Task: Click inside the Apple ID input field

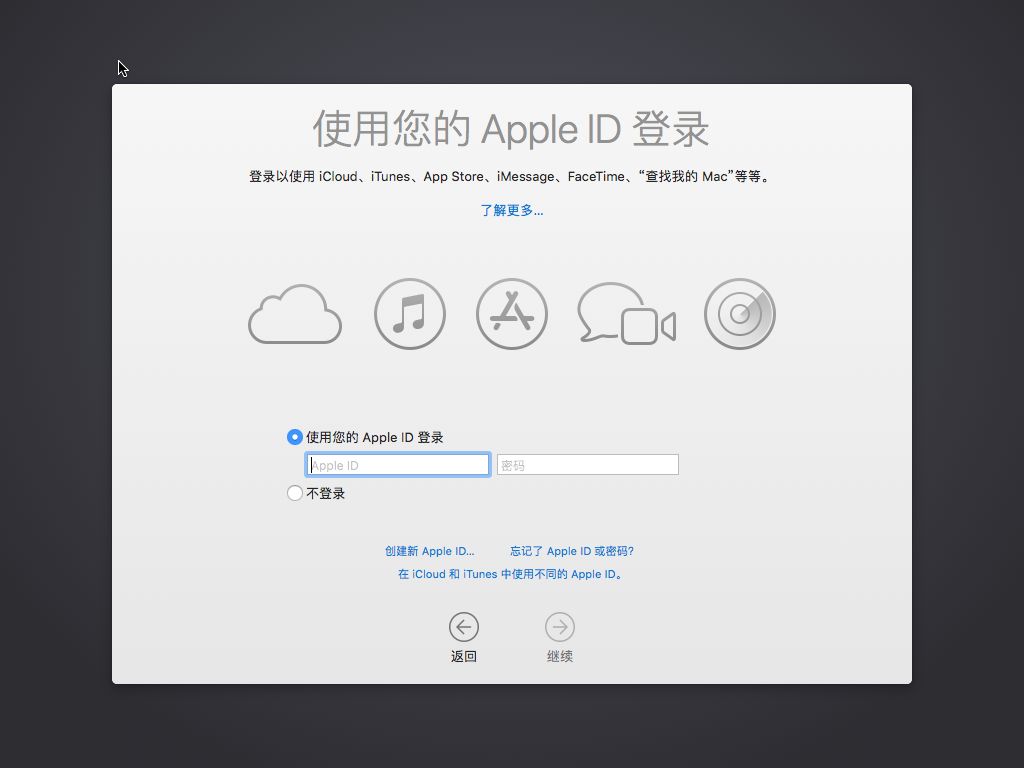Action: click(397, 464)
